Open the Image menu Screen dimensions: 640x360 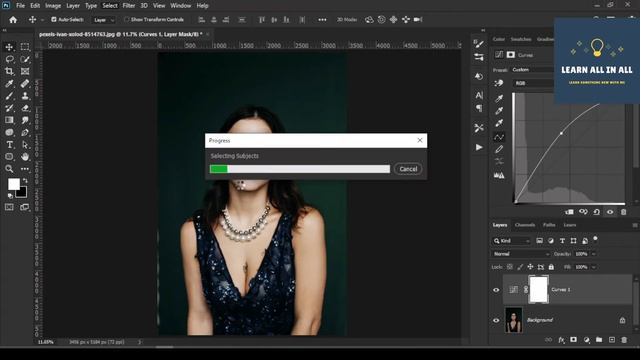pyautogui.click(x=53, y=6)
